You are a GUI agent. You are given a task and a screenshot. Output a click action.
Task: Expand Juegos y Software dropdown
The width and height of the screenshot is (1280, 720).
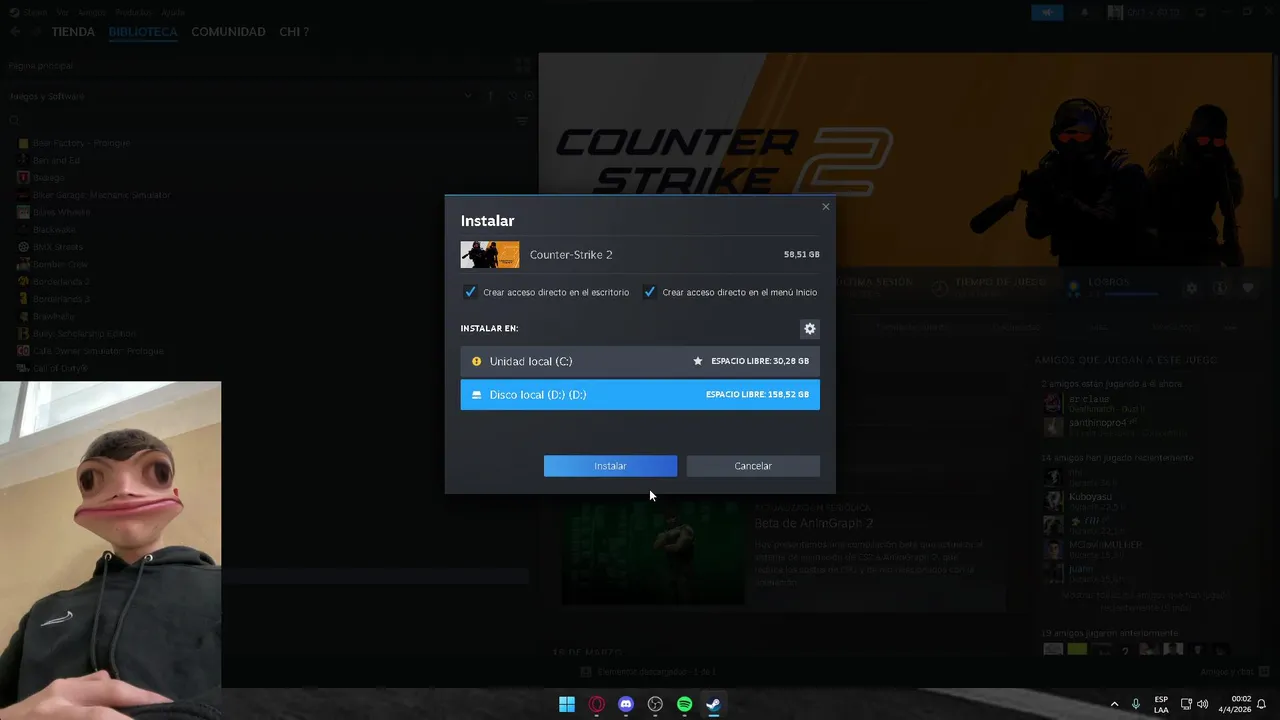coord(467,96)
